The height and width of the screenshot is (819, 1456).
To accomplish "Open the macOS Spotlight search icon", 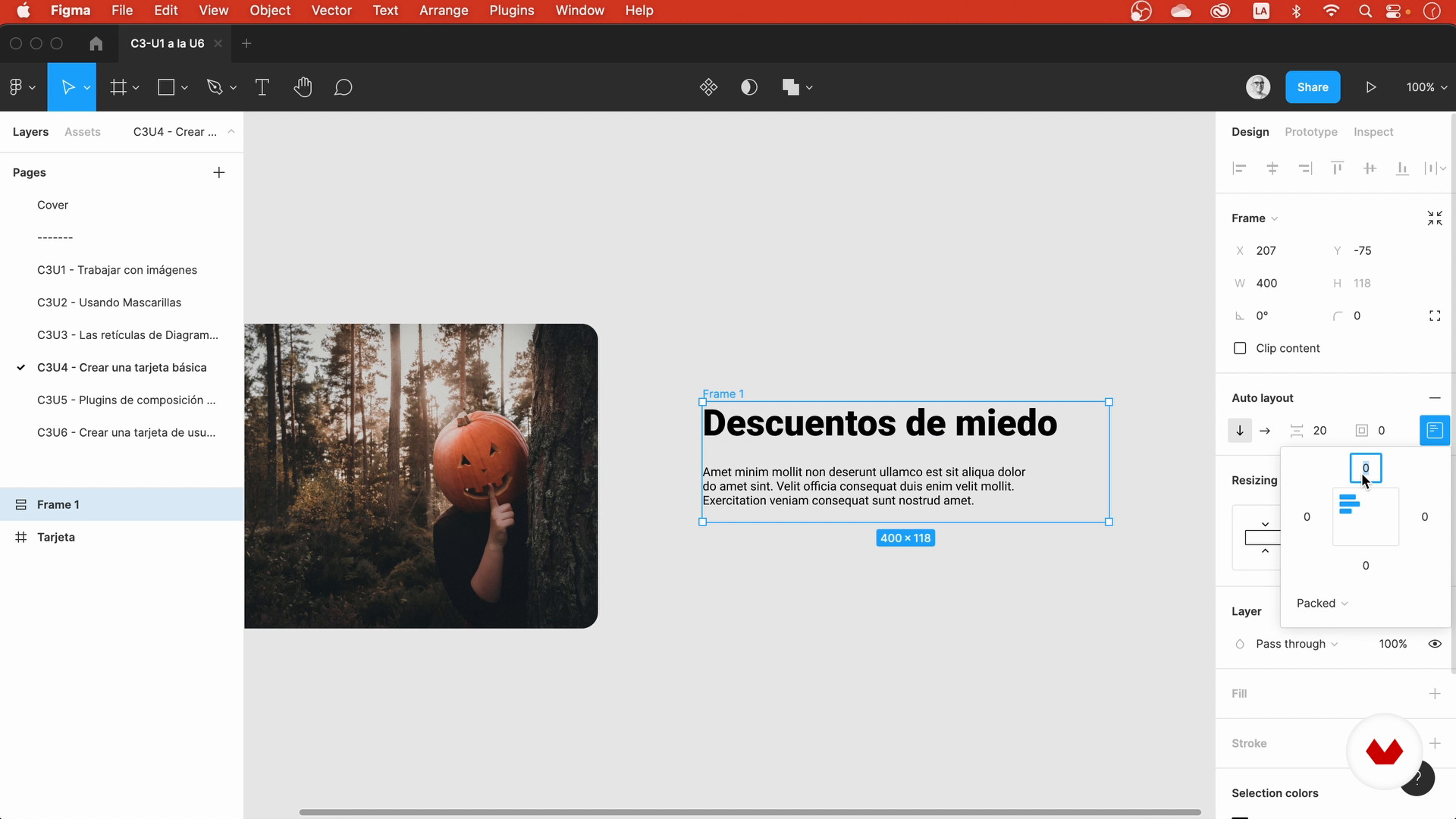I will point(1365,11).
